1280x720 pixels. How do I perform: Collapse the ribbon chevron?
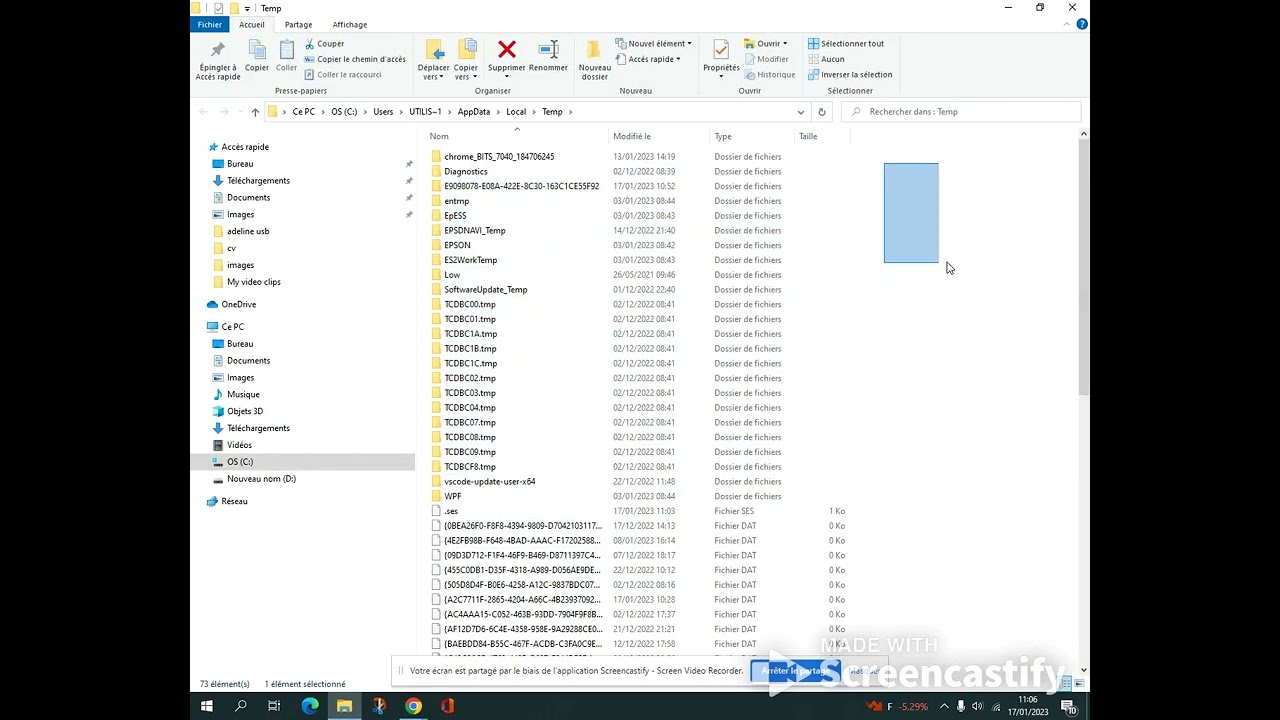(x=1069, y=25)
